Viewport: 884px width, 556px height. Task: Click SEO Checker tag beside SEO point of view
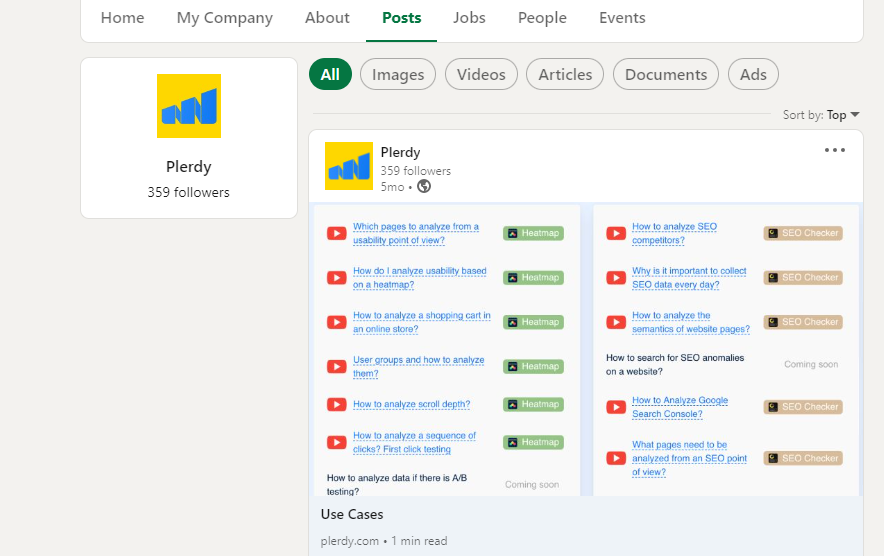pyautogui.click(x=803, y=458)
